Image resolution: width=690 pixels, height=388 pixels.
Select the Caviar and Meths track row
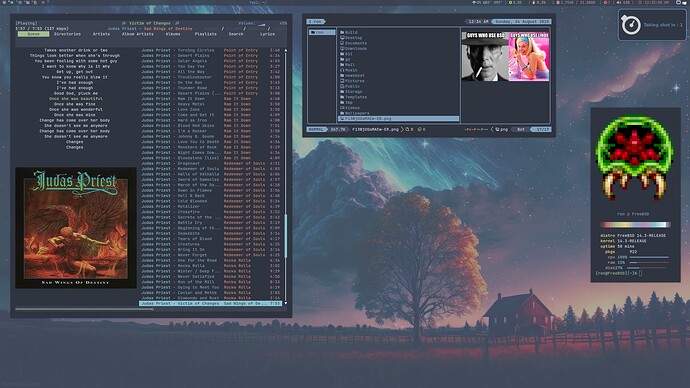(x=211, y=293)
